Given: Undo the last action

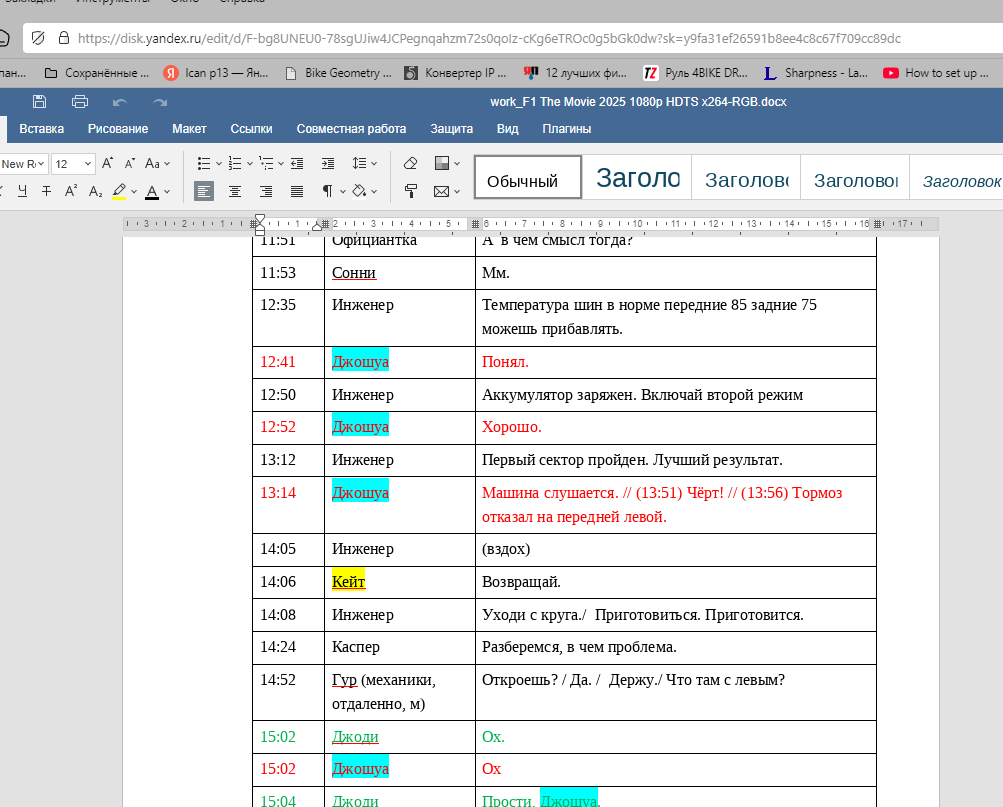Looking at the screenshot, I should (120, 102).
